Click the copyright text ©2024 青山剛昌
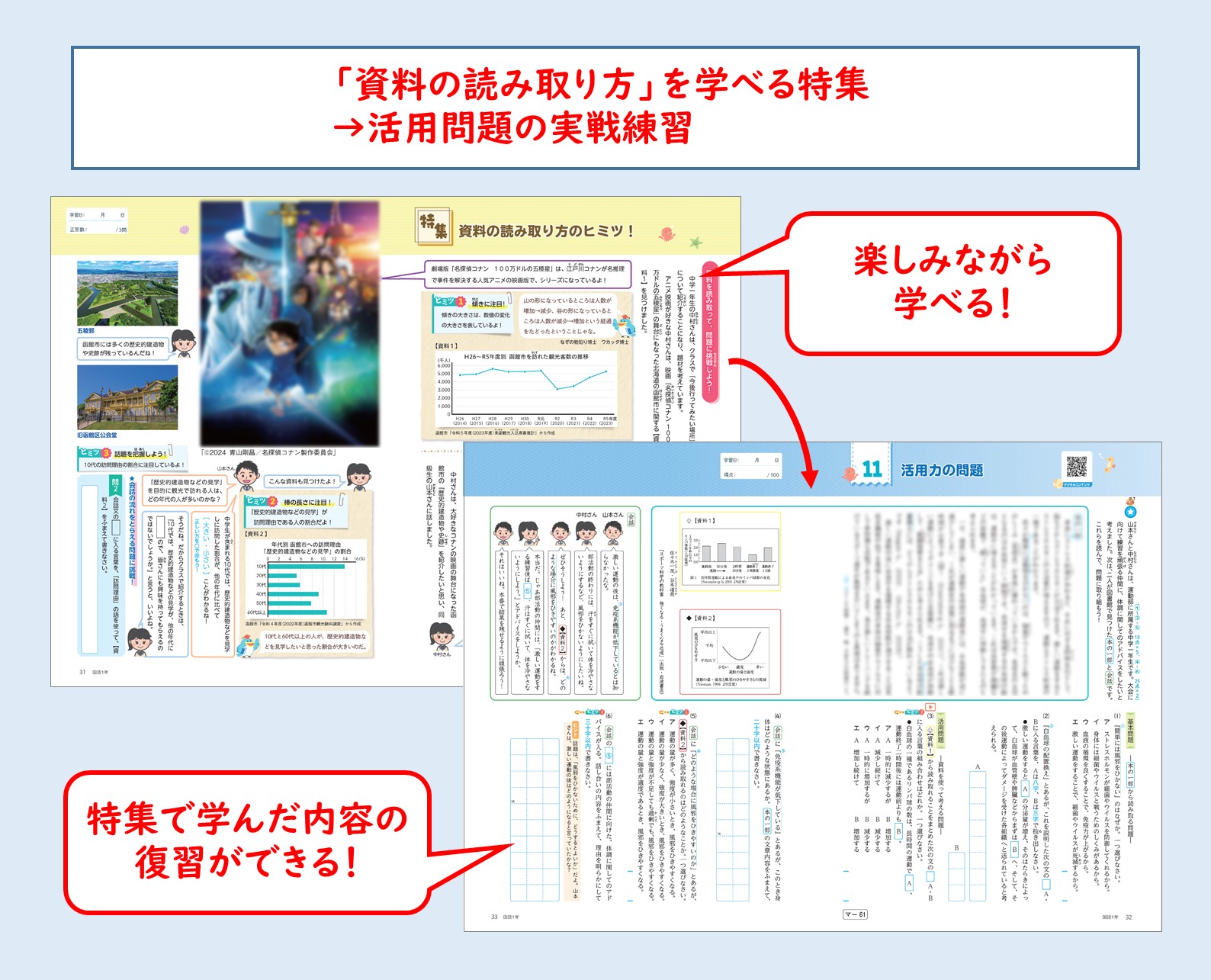This screenshot has height=980, width=1211. point(268,452)
